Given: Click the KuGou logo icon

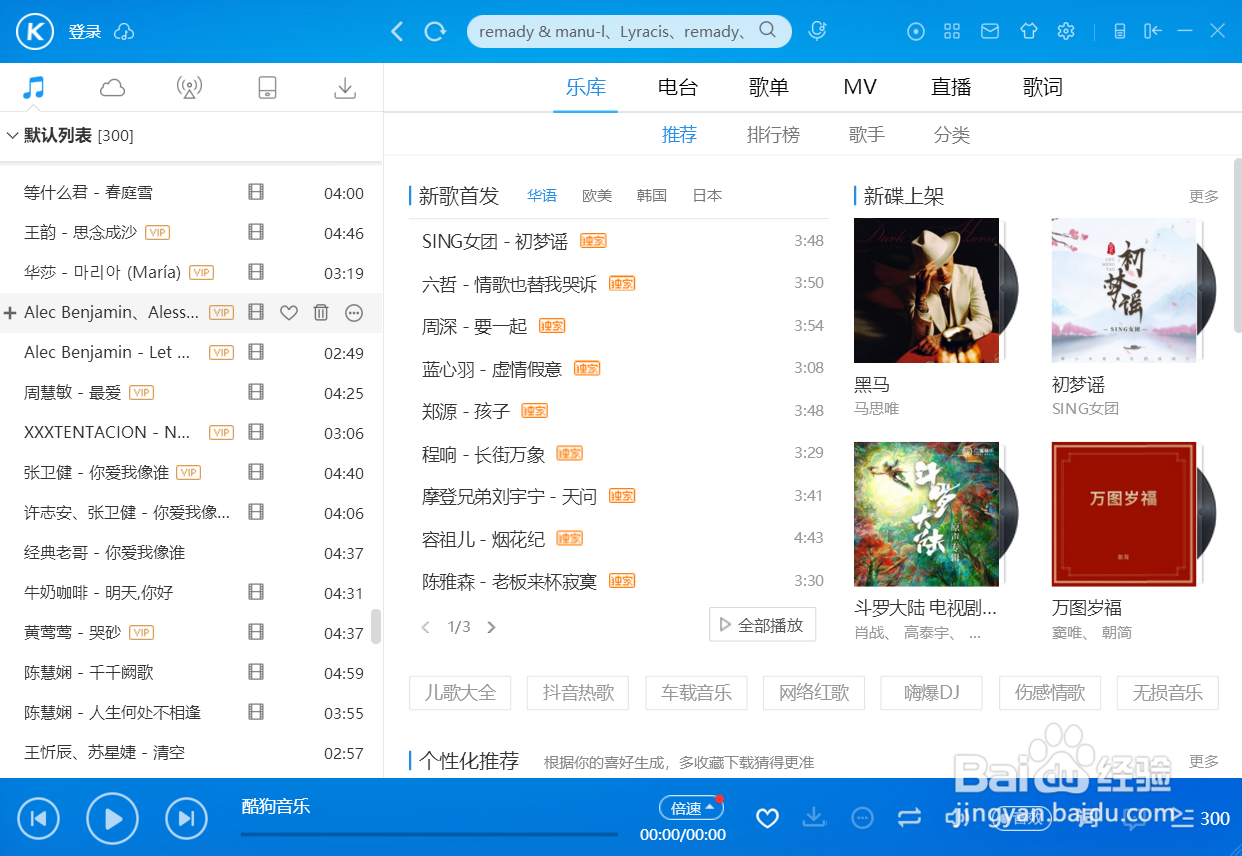Looking at the screenshot, I should (34, 31).
